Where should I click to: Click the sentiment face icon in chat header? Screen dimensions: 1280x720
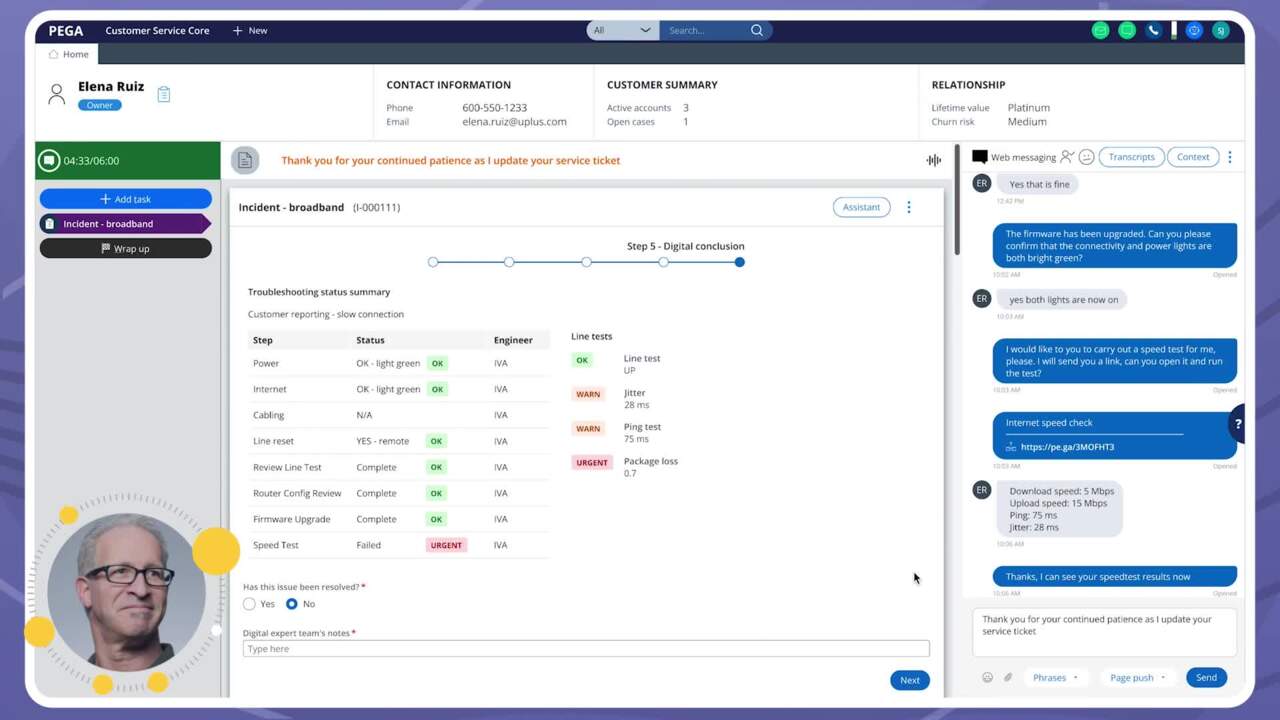1086,157
